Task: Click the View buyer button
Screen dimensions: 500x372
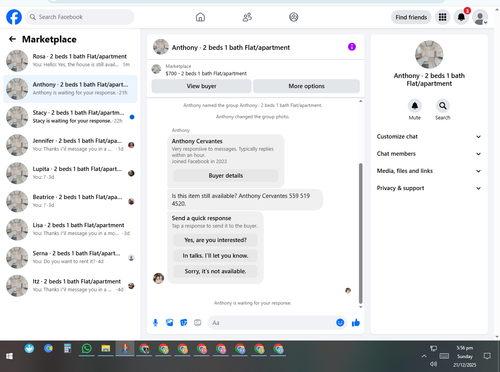Action: [201, 86]
